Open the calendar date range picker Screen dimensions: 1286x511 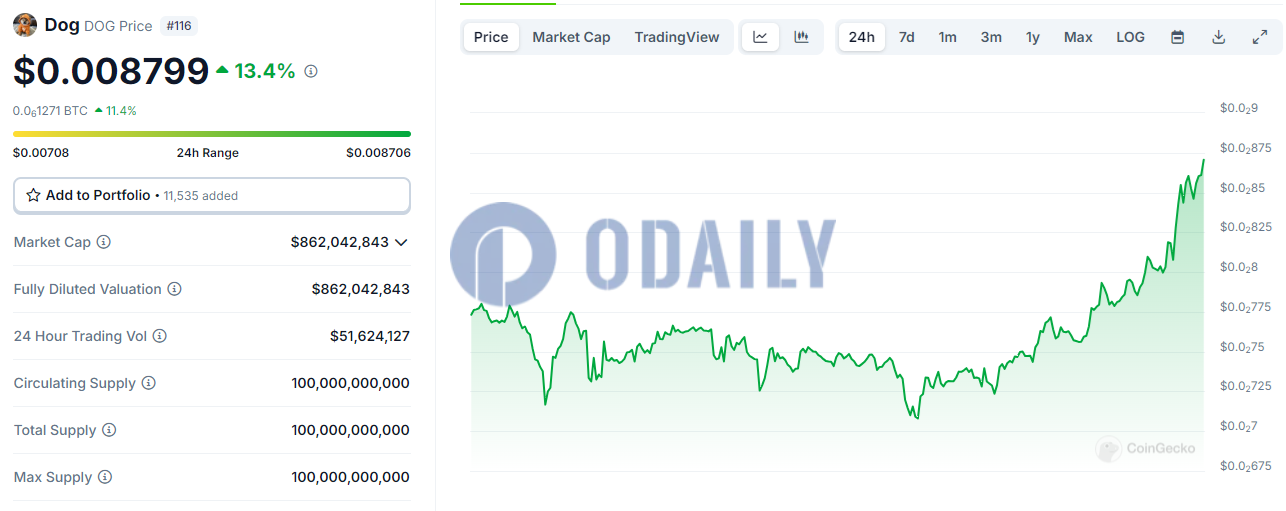(1178, 37)
